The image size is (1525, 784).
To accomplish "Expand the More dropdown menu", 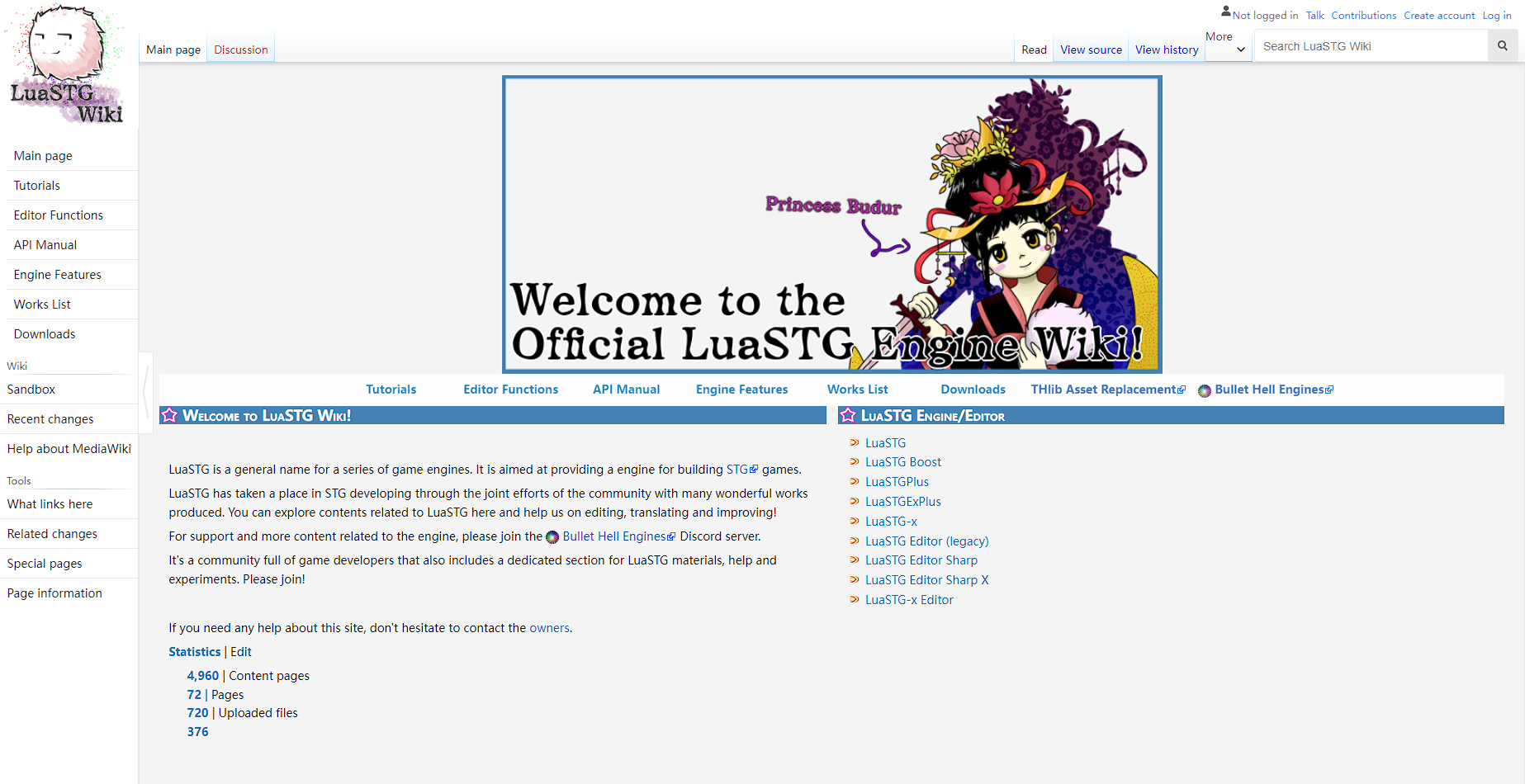I will (x=1227, y=44).
